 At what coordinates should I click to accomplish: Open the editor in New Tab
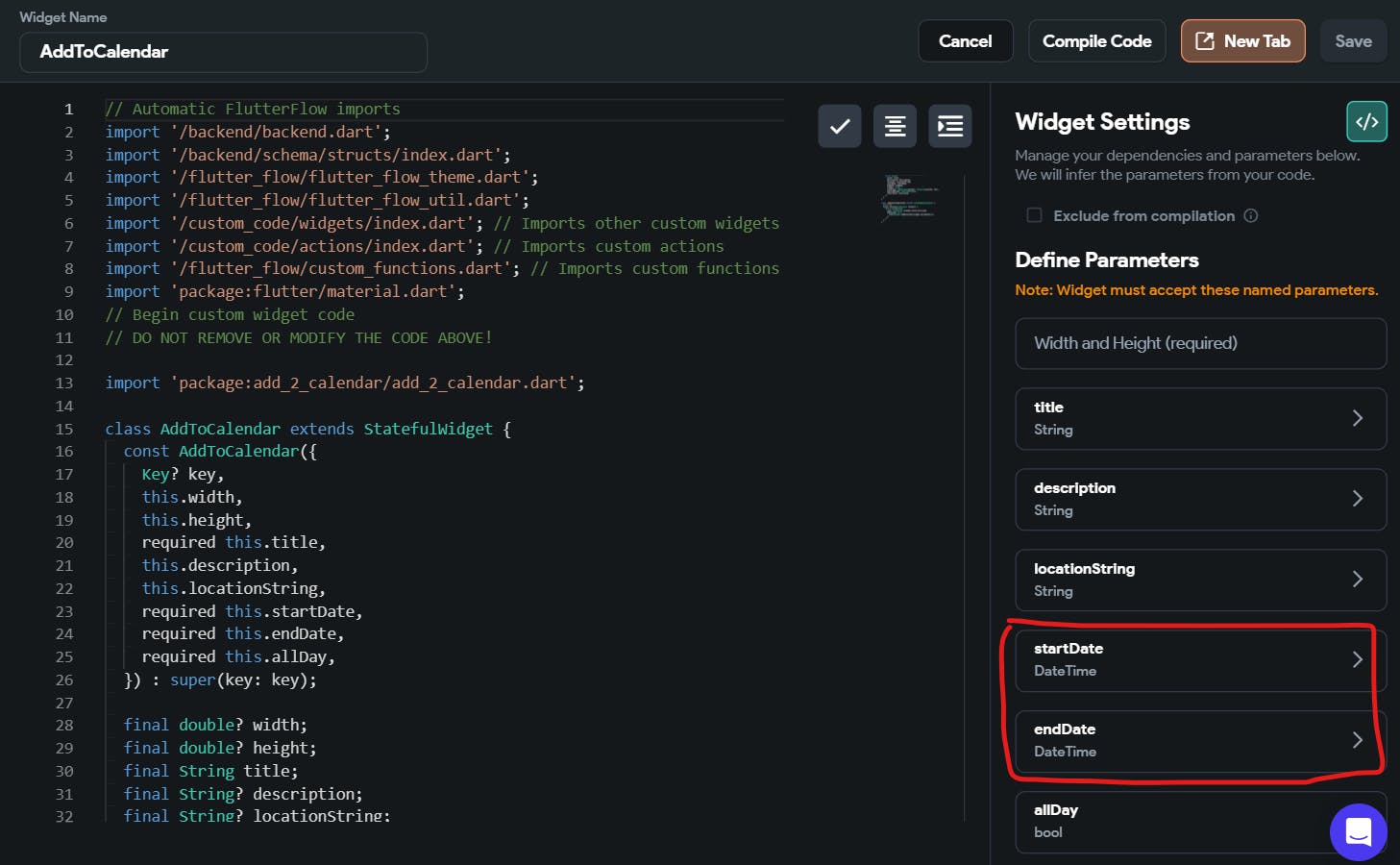1241,41
